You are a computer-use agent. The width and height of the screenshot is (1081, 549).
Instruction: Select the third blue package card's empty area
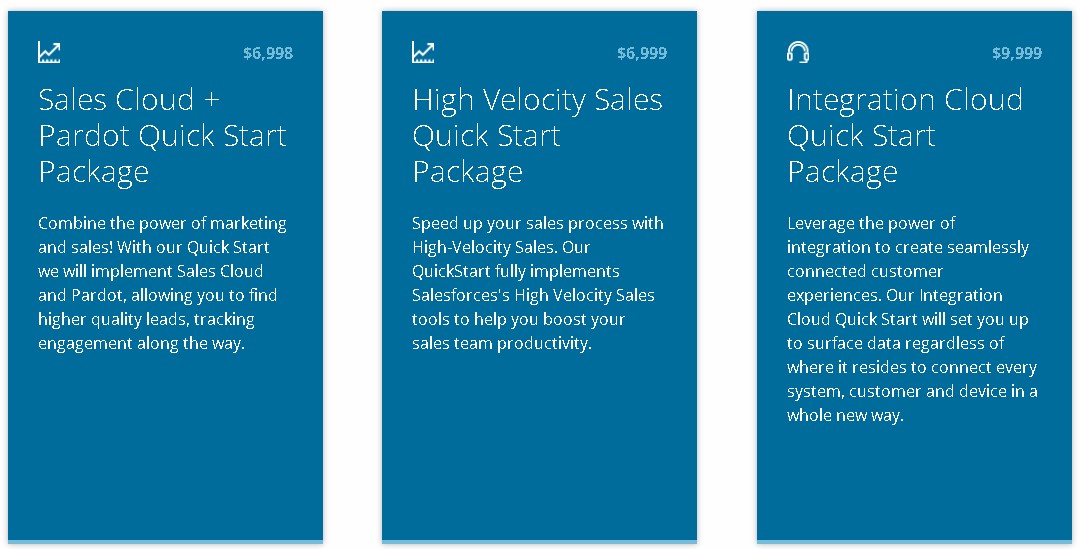click(914, 483)
